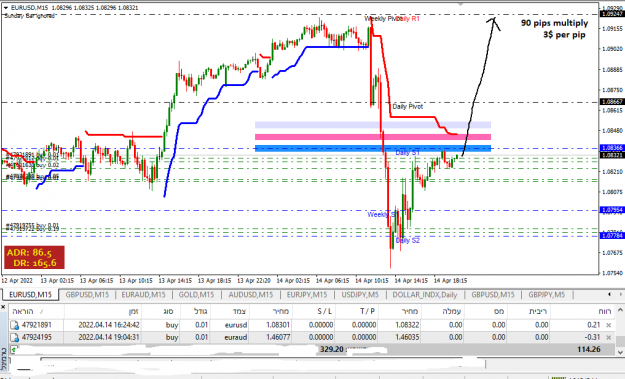Viewport: 625px width, 379px height.
Task: Close order 47924195 with its x button
Action: (608, 338)
